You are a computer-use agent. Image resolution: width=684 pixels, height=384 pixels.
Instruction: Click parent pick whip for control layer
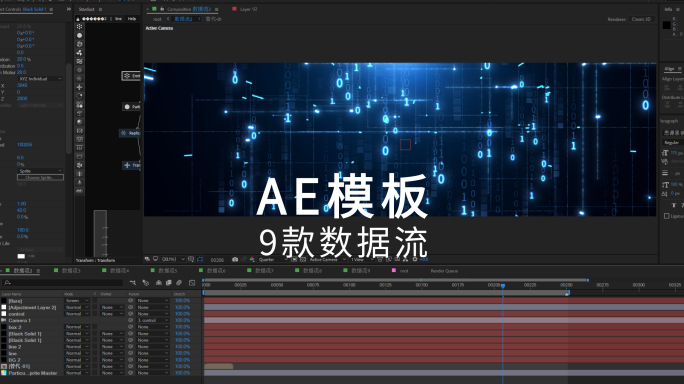(x=130, y=314)
